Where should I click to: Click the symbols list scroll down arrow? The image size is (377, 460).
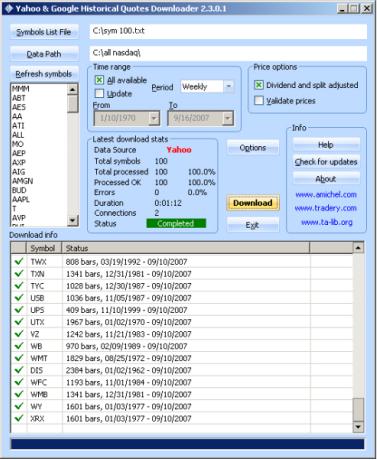pos(73,220)
